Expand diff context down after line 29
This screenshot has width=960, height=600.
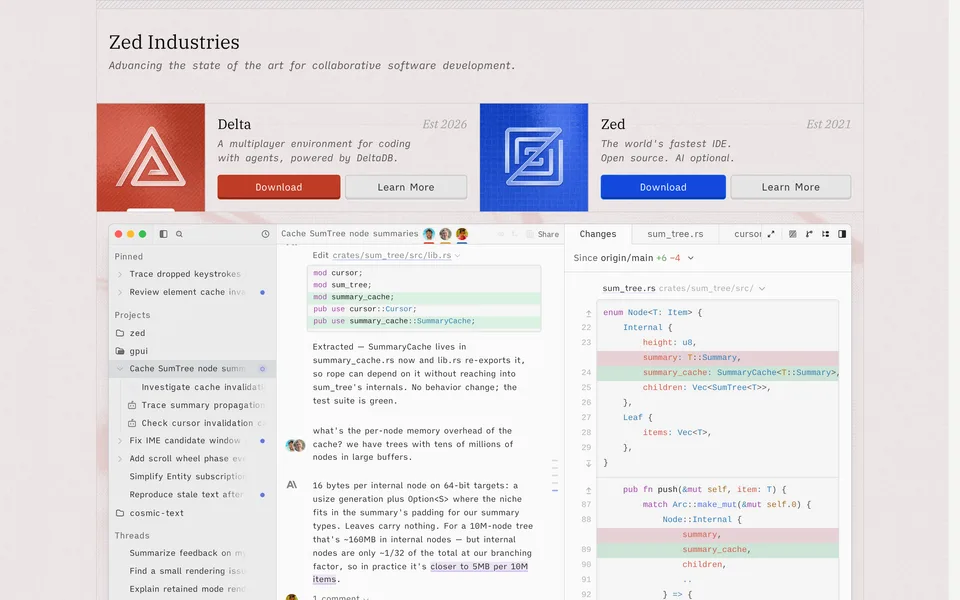coord(588,463)
